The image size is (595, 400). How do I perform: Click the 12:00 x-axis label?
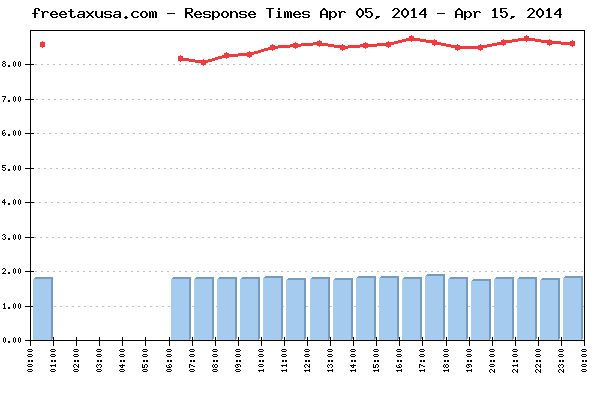pyautogui.click(x=308, y=361)
